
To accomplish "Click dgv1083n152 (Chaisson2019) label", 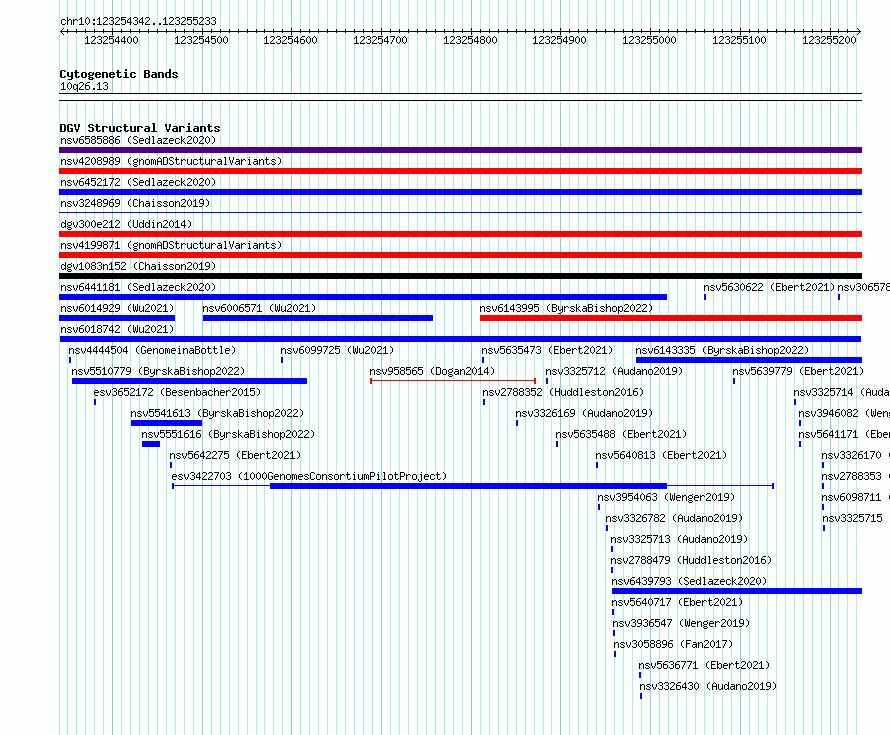I will click(138, 266).
